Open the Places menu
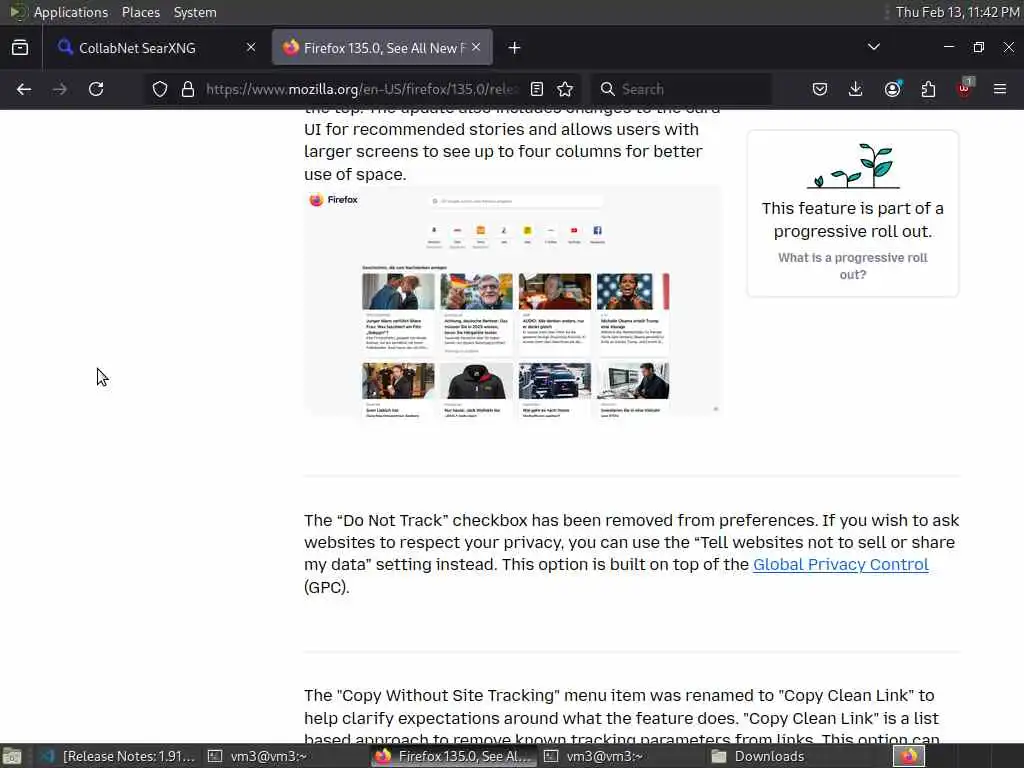This screenshot has width=1024, height=768. (x=140, y=12)
